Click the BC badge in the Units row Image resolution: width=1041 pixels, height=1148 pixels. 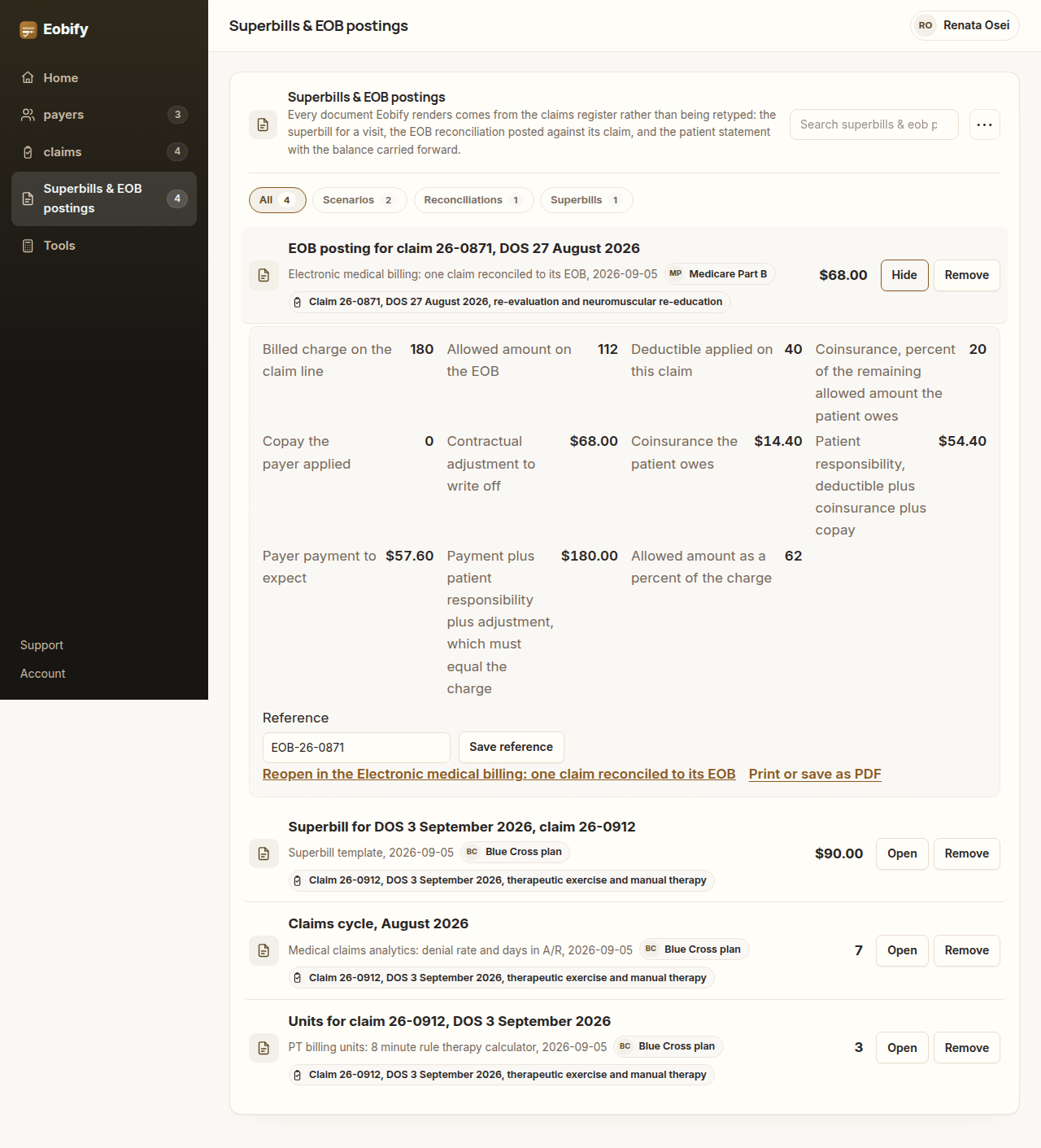pyautogui.click(x=625, y=1046)
